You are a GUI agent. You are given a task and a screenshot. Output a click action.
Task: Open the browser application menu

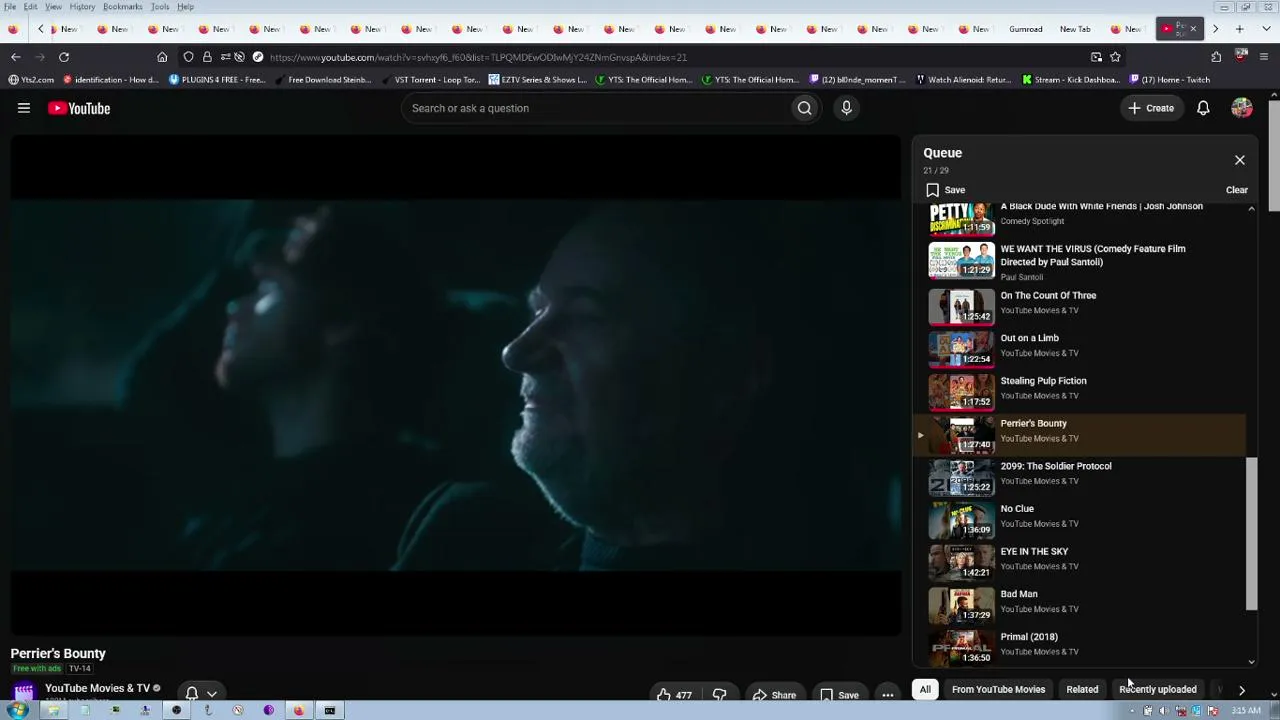1264,57
